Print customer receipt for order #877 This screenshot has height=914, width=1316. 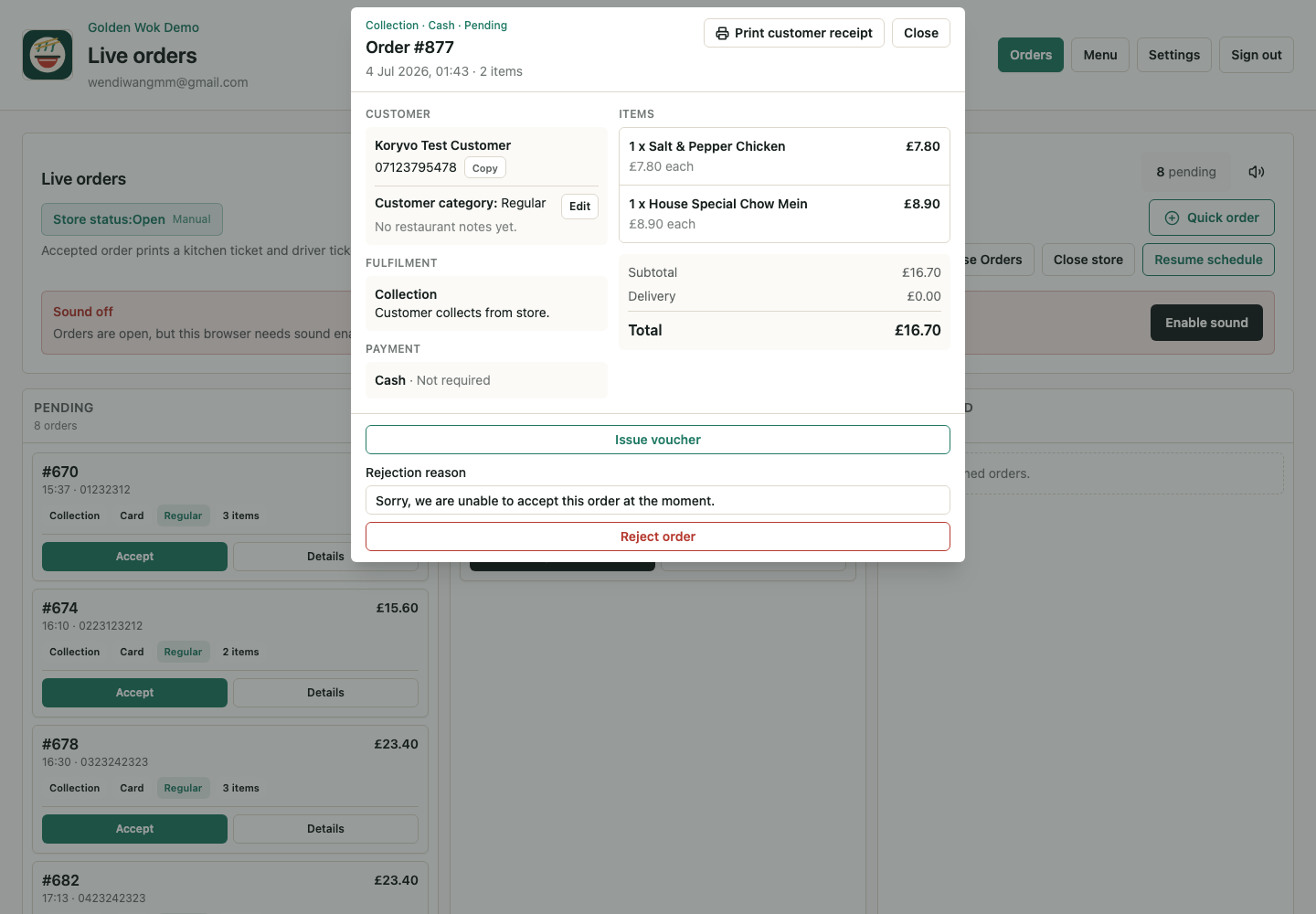coord(794,33)
